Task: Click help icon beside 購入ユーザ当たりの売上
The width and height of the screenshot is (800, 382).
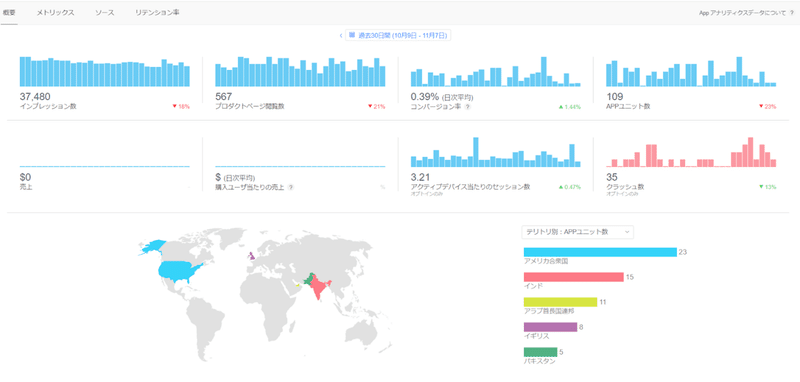Action: [x=291, y=187]
